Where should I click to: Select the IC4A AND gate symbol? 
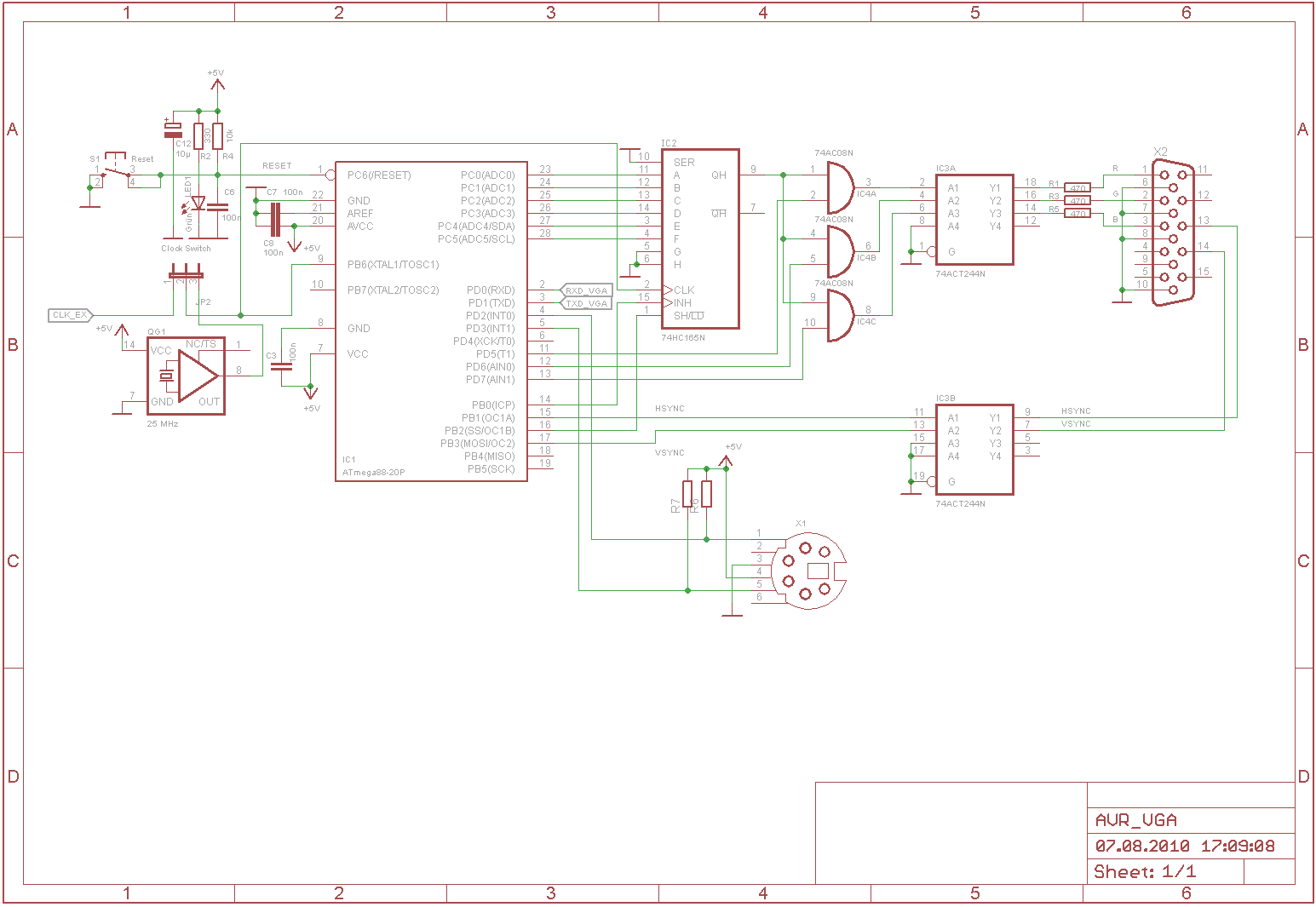click(840, 188)
